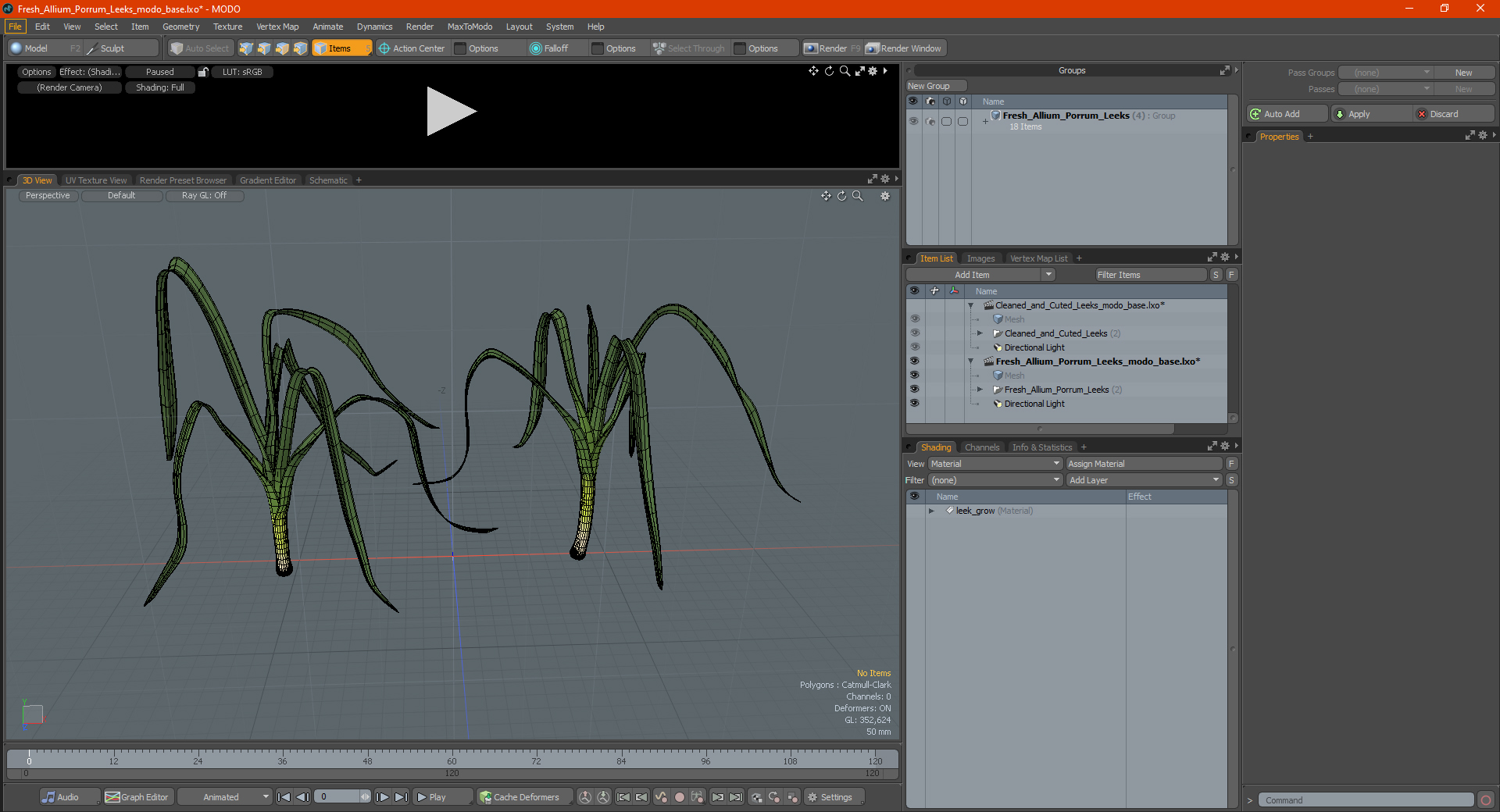
Task: Open the MaxToModo menu
Action: 470,27
